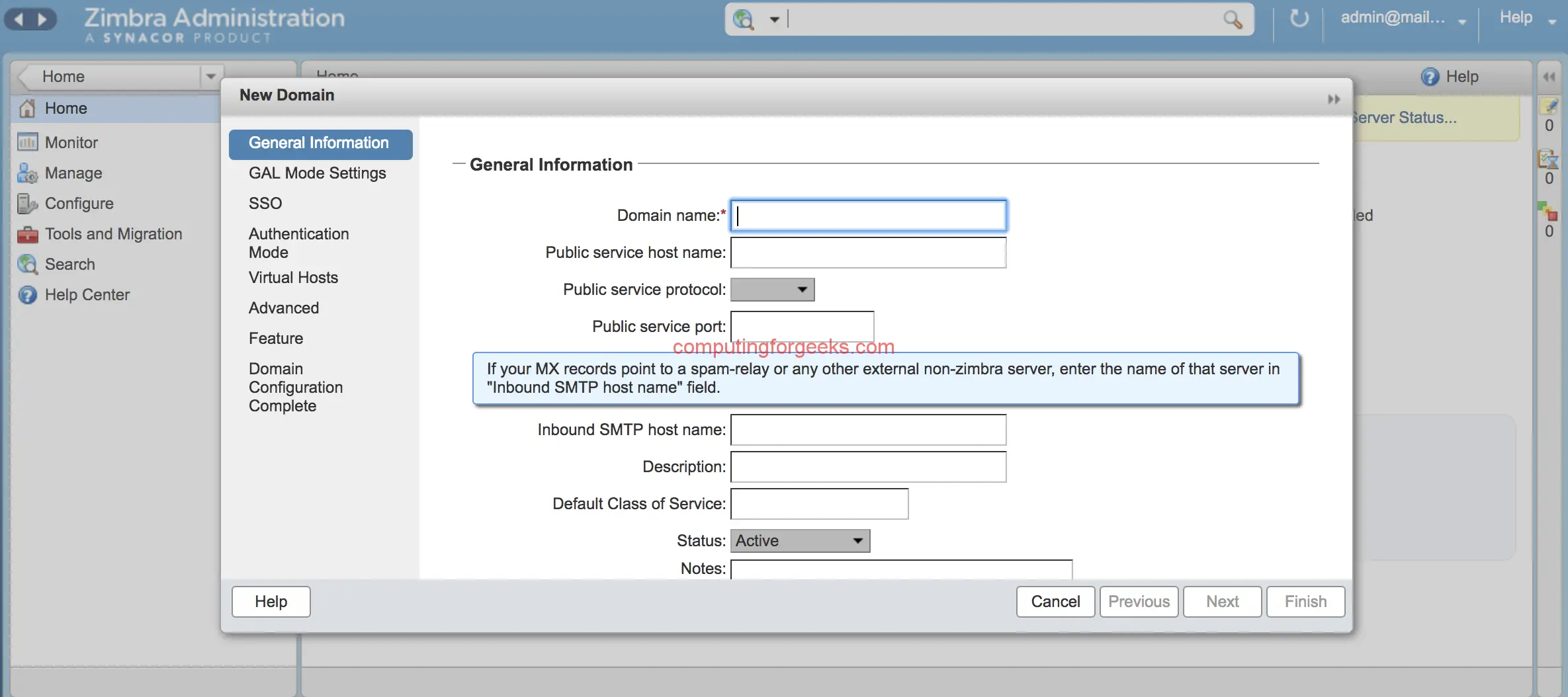1568x697 pixels.
Task: Click the dialog's double-arrow expand icon
Action: pos(1334,99)
